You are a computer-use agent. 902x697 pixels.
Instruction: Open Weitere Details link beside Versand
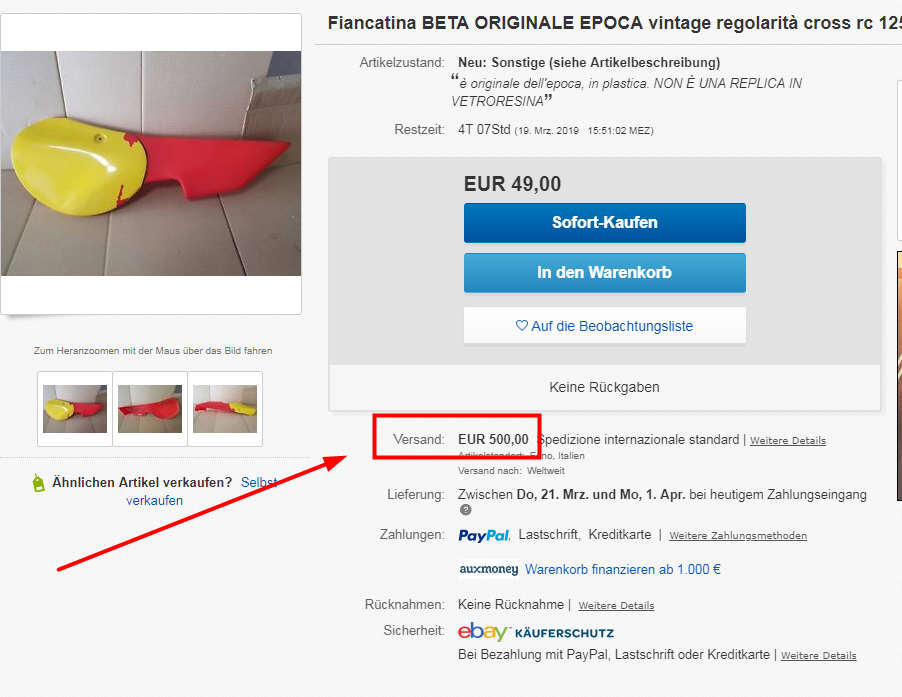tap(787, 441)
